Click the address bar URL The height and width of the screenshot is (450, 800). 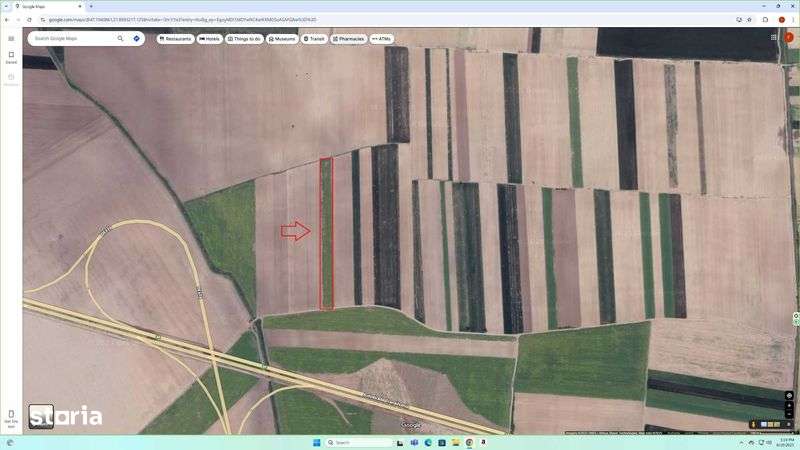point(182,20)
